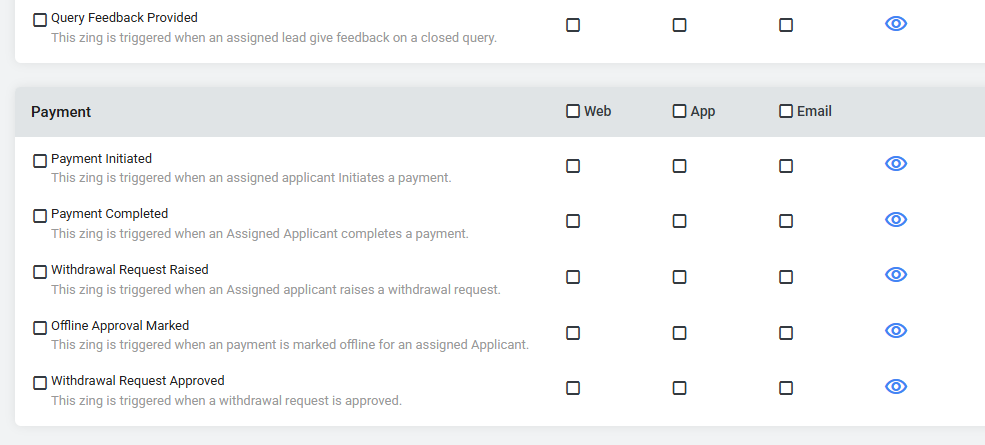Enable the Payment Initiated row checkbox
Image resolution: width=985 pixels, height=445 pixels.
(x=40, y=161)
